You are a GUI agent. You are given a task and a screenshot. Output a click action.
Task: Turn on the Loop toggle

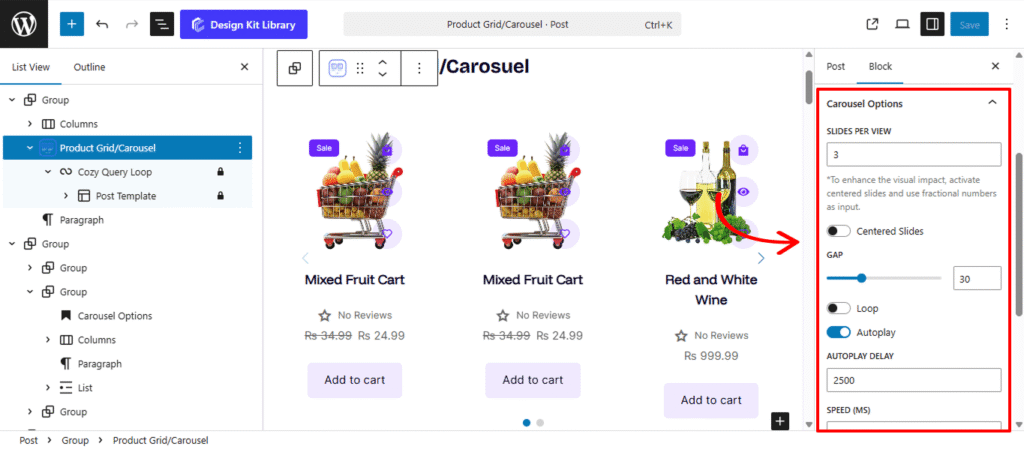coord(839,308)
